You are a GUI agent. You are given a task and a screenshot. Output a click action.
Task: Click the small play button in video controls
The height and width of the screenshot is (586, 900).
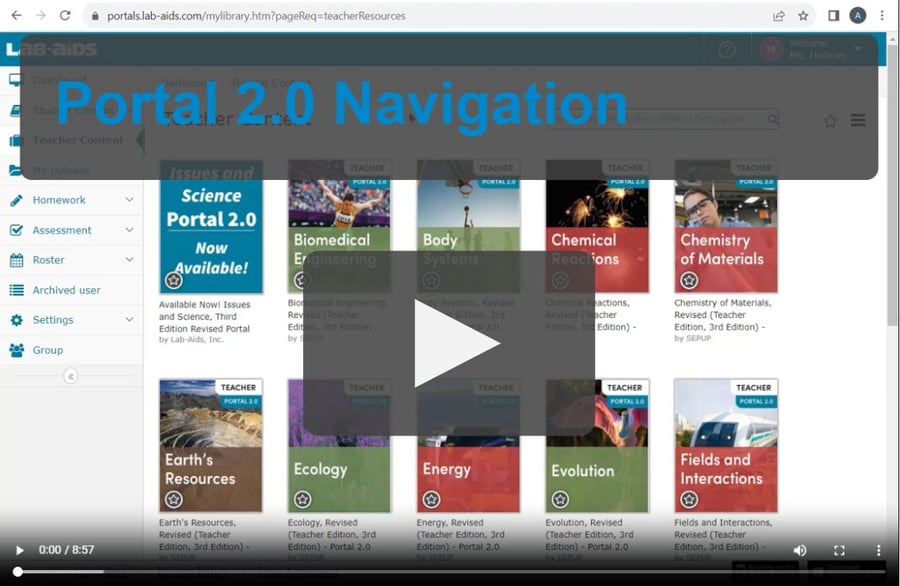[19, 550]
